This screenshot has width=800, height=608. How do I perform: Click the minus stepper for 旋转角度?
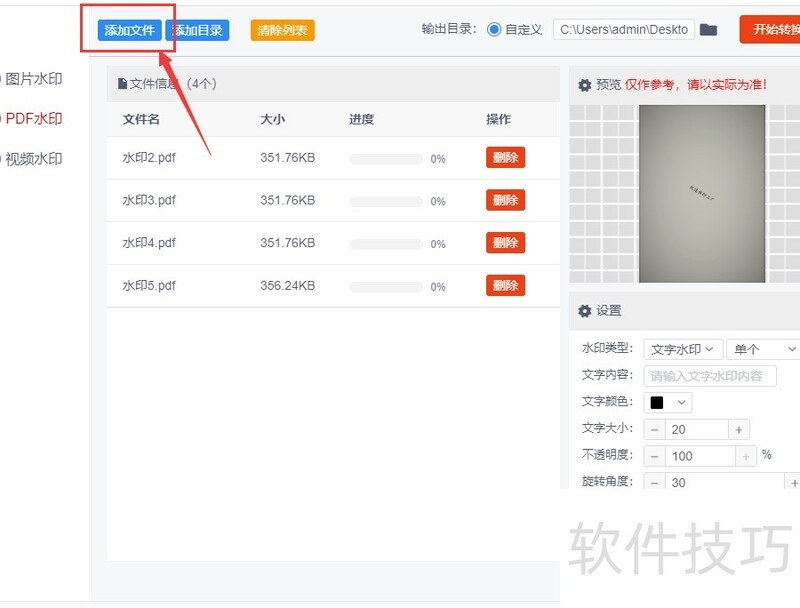click(x=653, y=482)
